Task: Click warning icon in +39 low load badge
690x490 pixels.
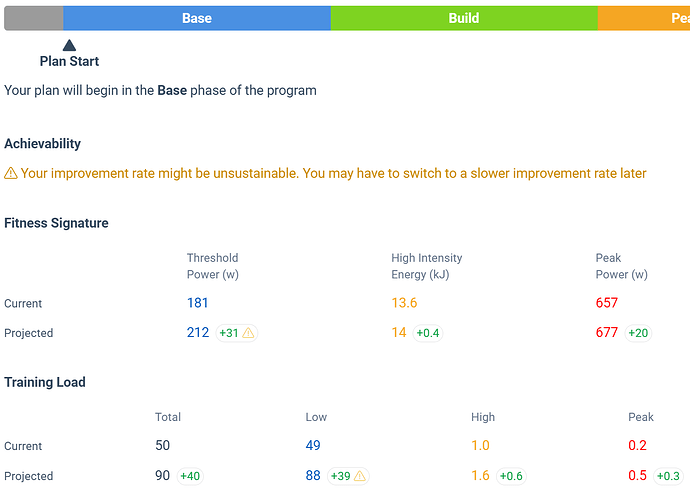Action: tap(358, 476)
